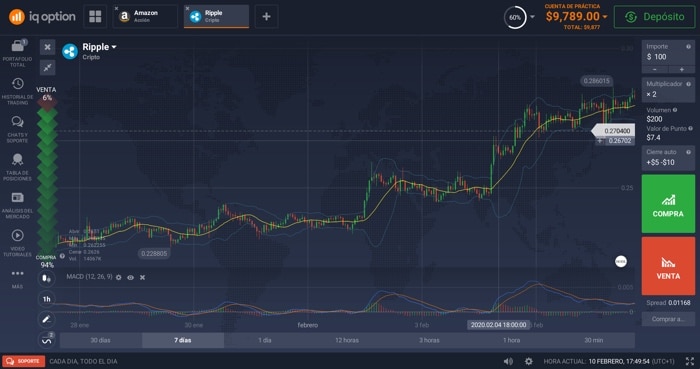The image size is (700, 369).
Task: Click the red VENTA button
Action: (x=668, y=266)
